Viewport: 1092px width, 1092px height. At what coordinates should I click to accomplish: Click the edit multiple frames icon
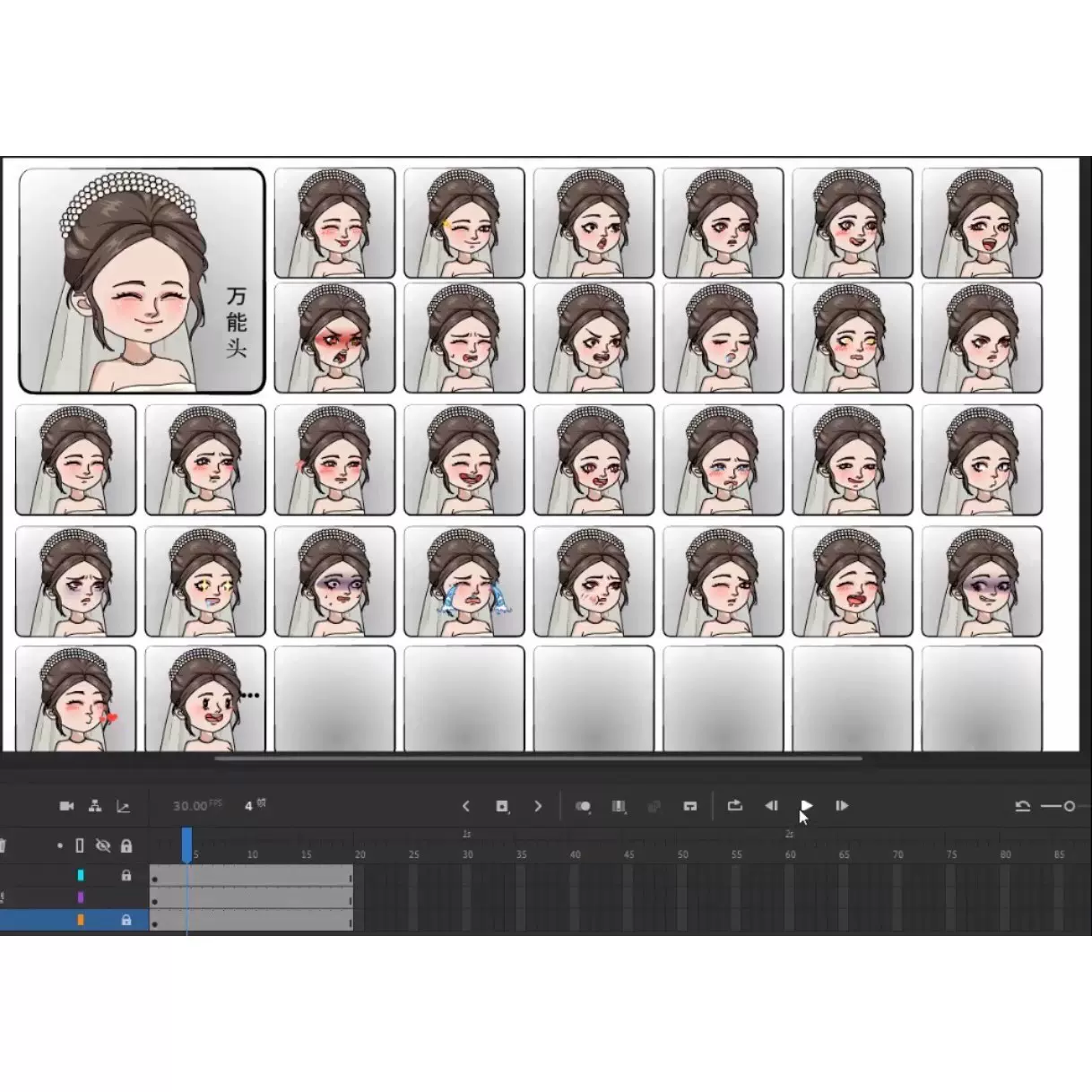pos(619,806)
